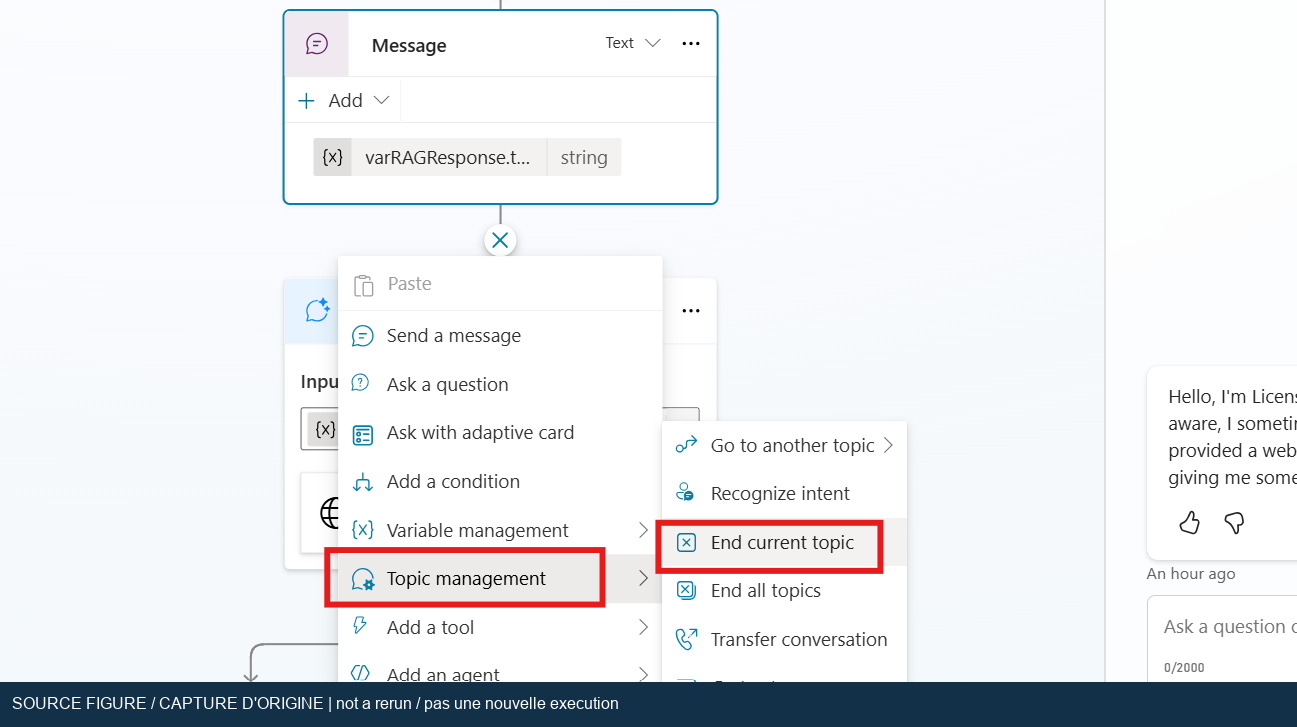This screenshot has width=1297, height=727.
Task: Expand the Add an agent submenu
Action: click(500, 675)
